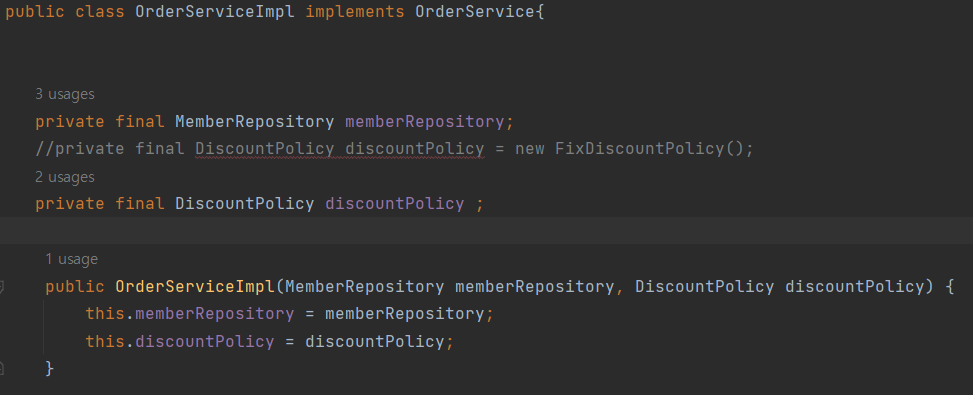Click OrderServiceImpl in the class declaration
Image resolution: width=973 pixels, height=395 pixels.
[215, 12]
